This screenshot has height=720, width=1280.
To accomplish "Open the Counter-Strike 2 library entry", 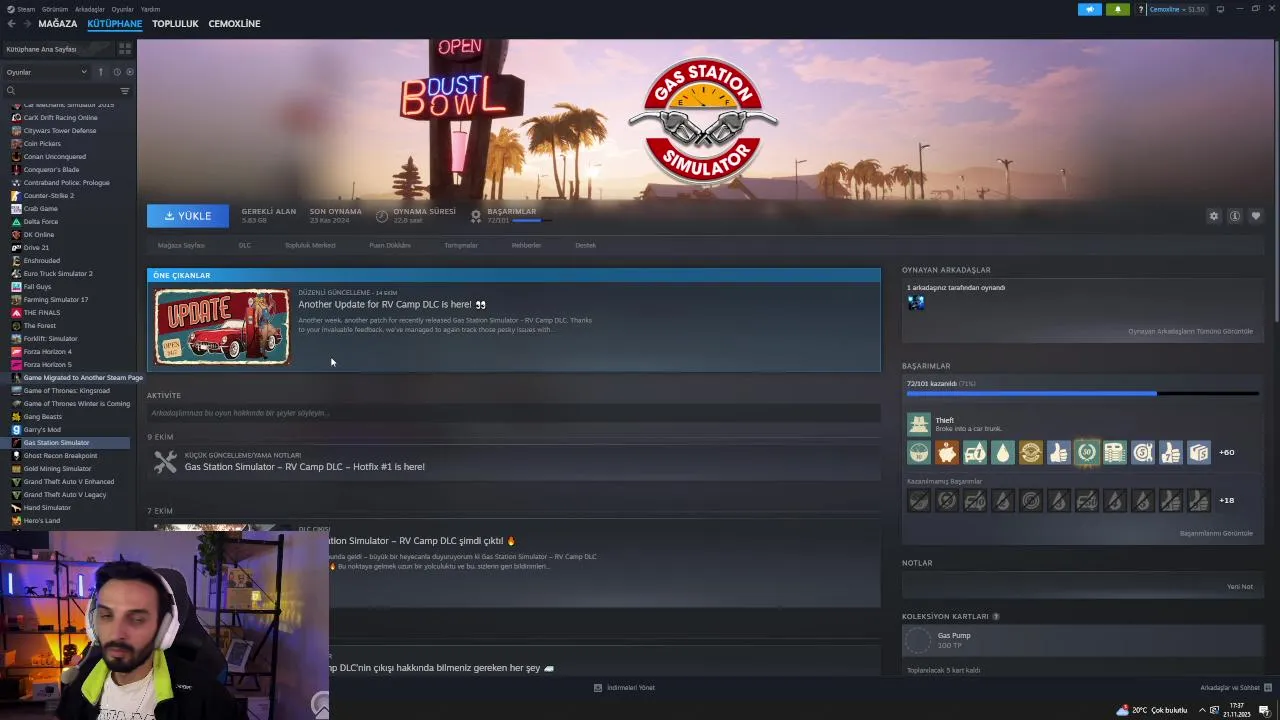I will pyautogui.click(x=49, y=196).
